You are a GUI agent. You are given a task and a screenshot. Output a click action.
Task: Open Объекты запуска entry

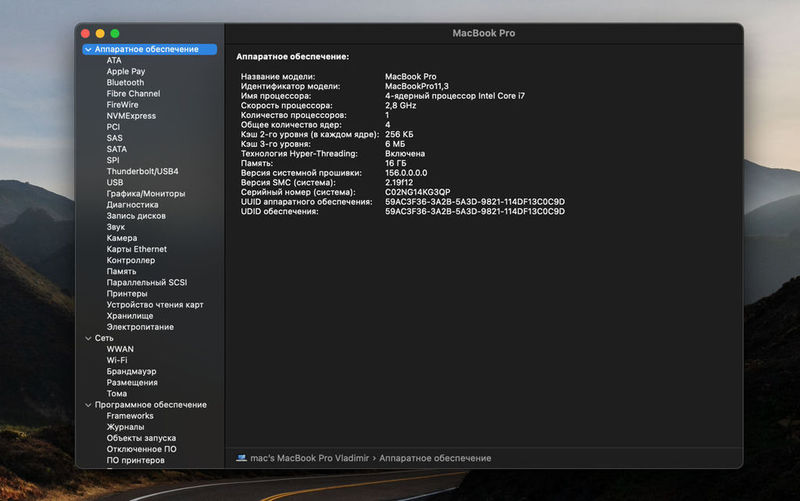[141, 438]
